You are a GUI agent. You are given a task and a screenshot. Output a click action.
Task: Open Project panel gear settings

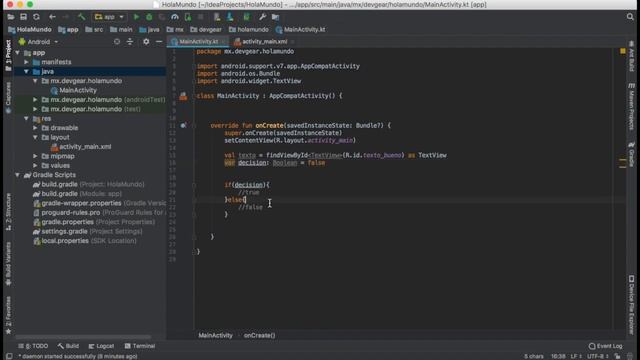146,42
